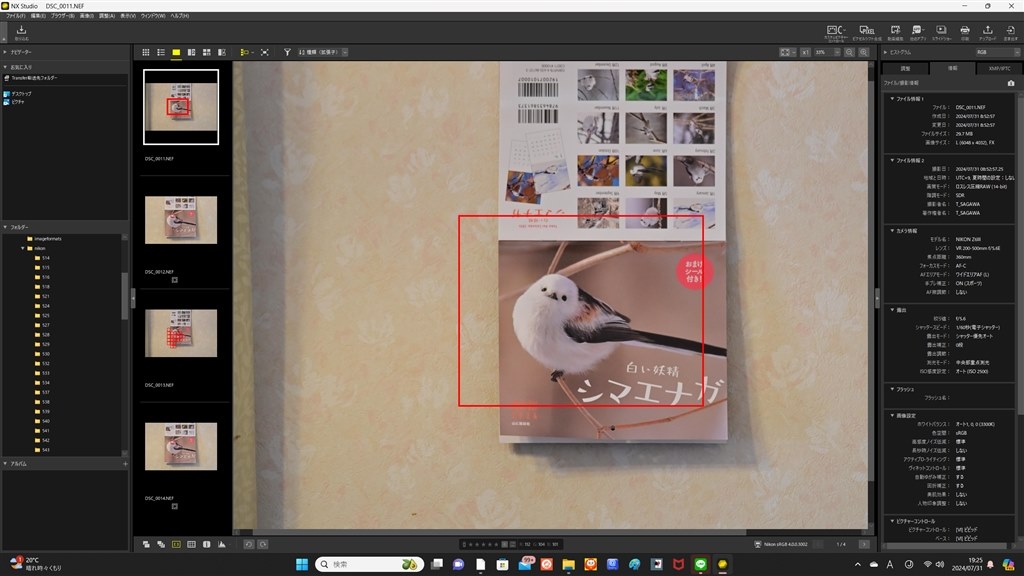Click the zoom out magnifier
The image size is (1024, 576).
tap(849, 52)
